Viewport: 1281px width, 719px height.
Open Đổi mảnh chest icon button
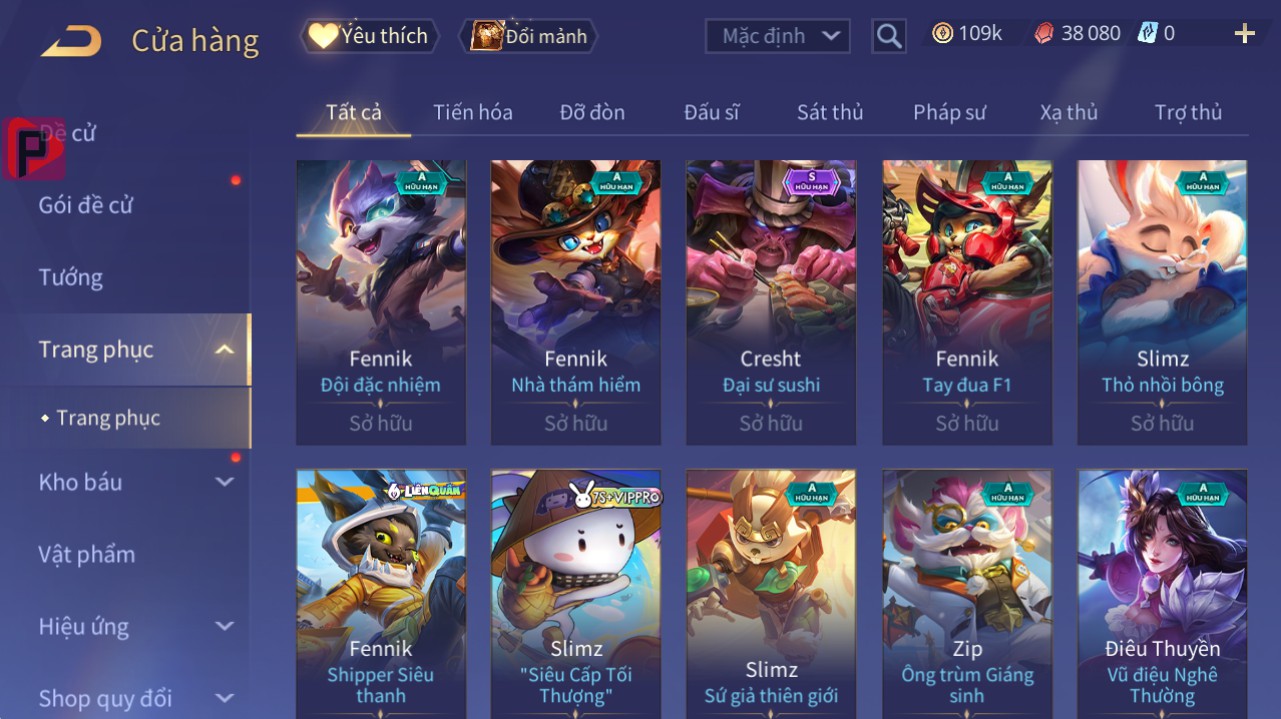click(528, 36)
